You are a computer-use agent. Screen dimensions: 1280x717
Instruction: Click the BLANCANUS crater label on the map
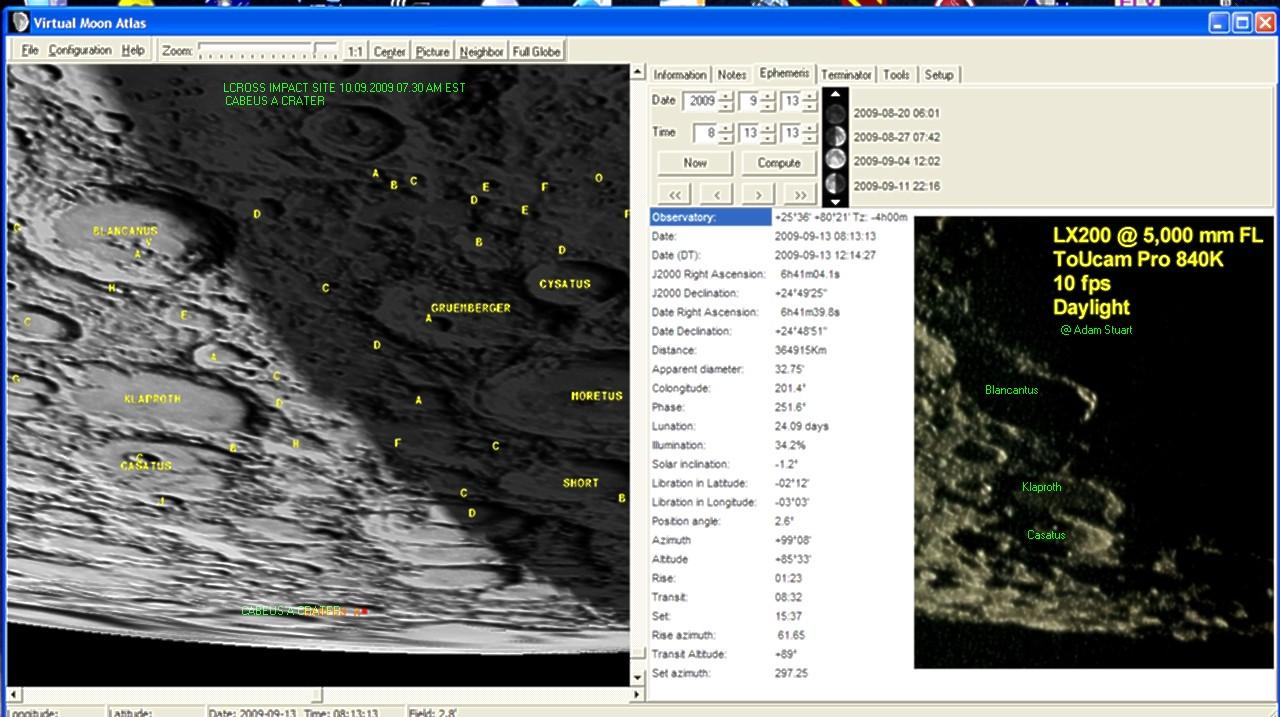click(x=125, y=231)
